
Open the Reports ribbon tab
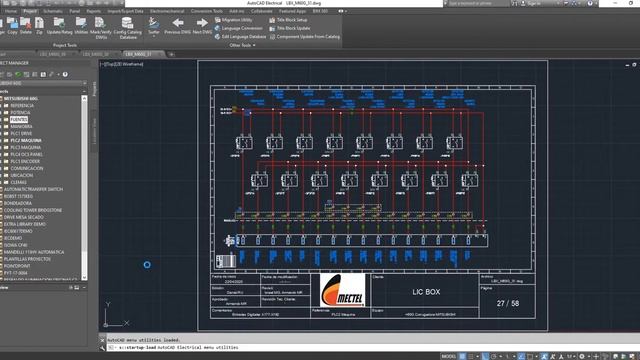point(93,11)
